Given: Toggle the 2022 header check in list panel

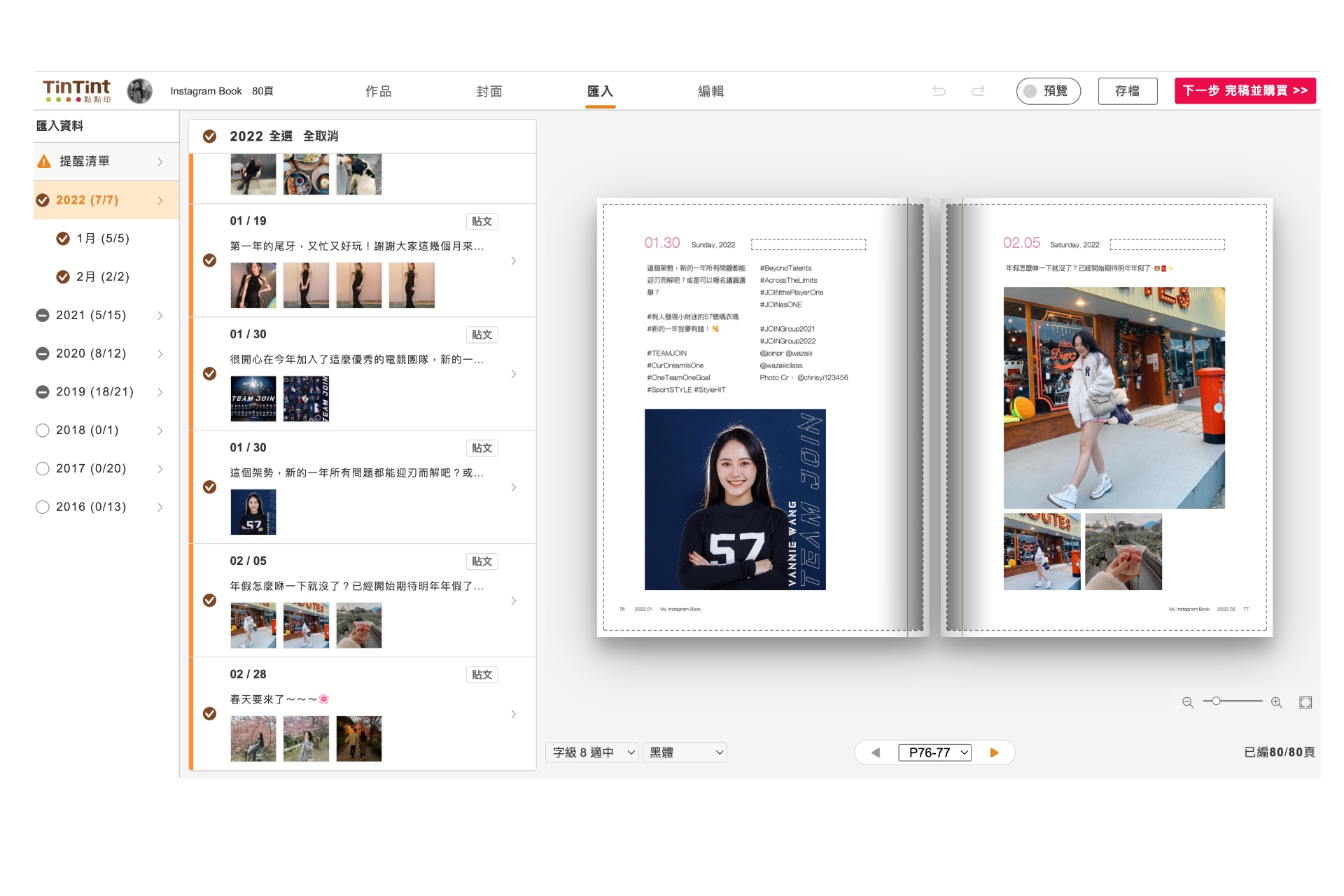Looking at the screenshot, I should pos(209,136).
